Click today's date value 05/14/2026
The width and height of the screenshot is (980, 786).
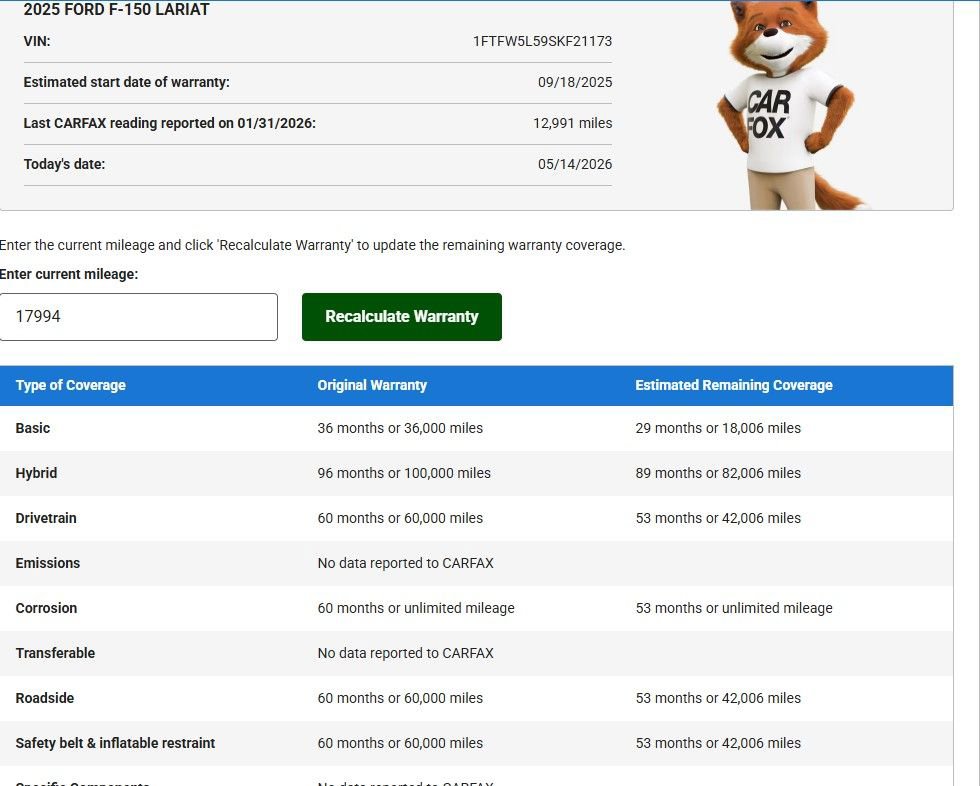575,164
